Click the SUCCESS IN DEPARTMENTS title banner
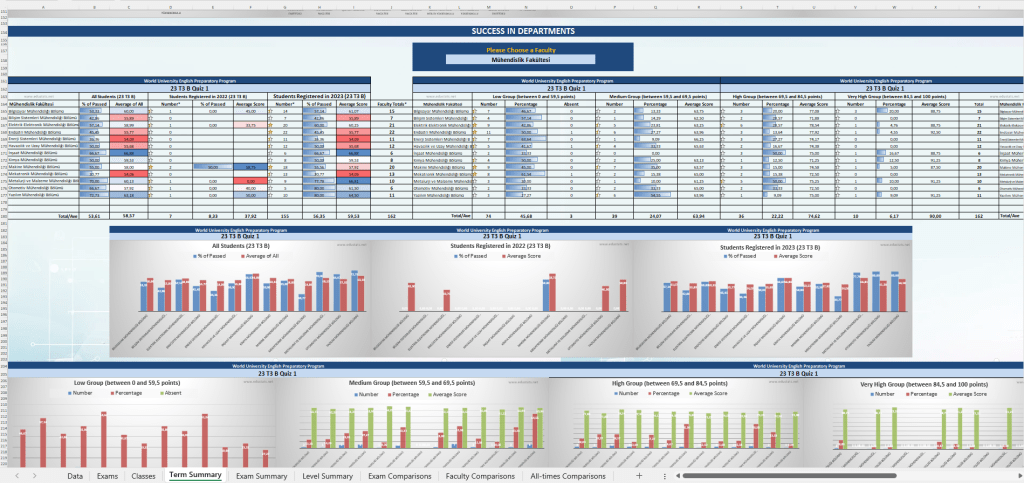The height and width of the screenshot is (483, 1024). (511, 32)
